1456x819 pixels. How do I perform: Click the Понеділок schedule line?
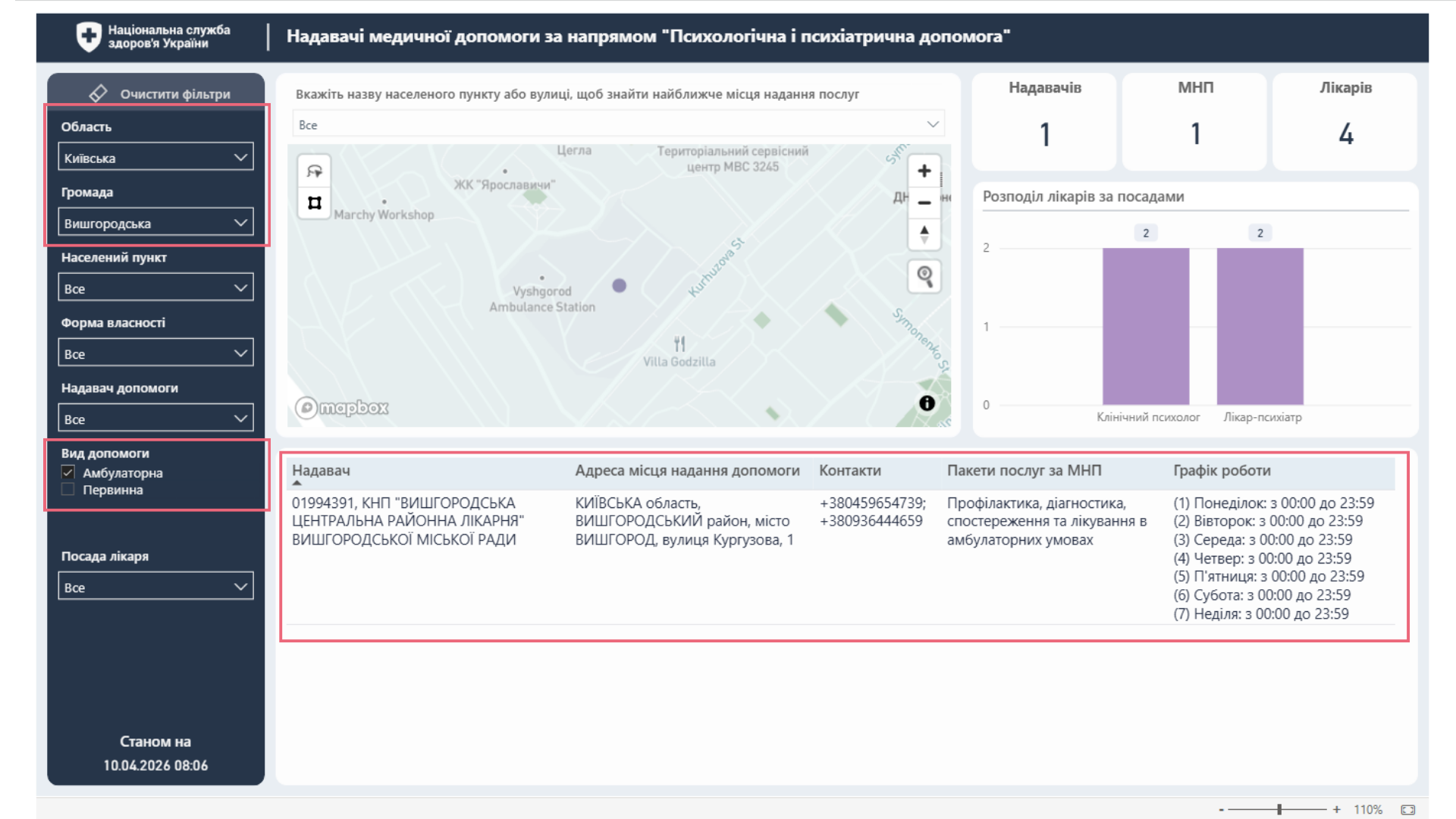pos(1273,503)
